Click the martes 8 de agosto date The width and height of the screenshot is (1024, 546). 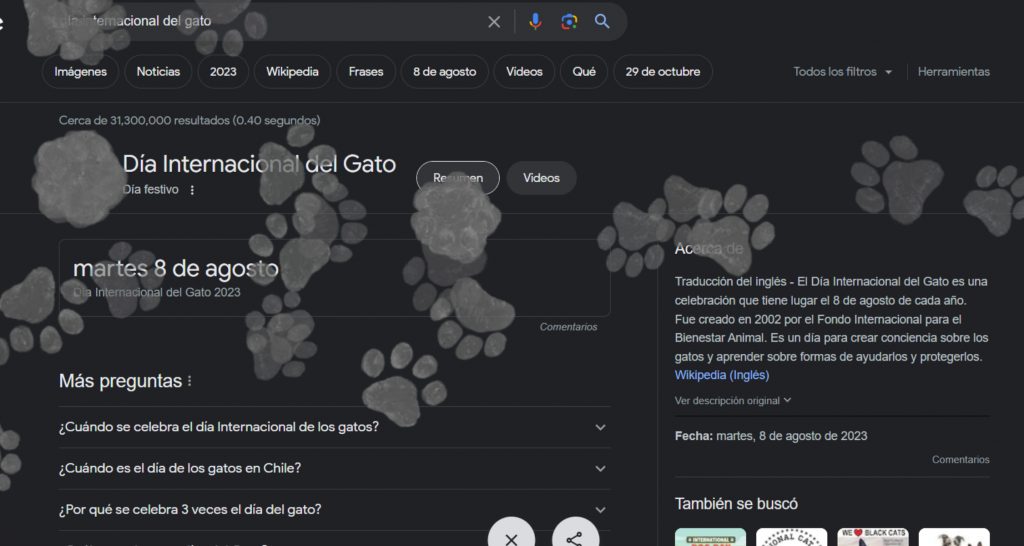[x=176, y=268]
